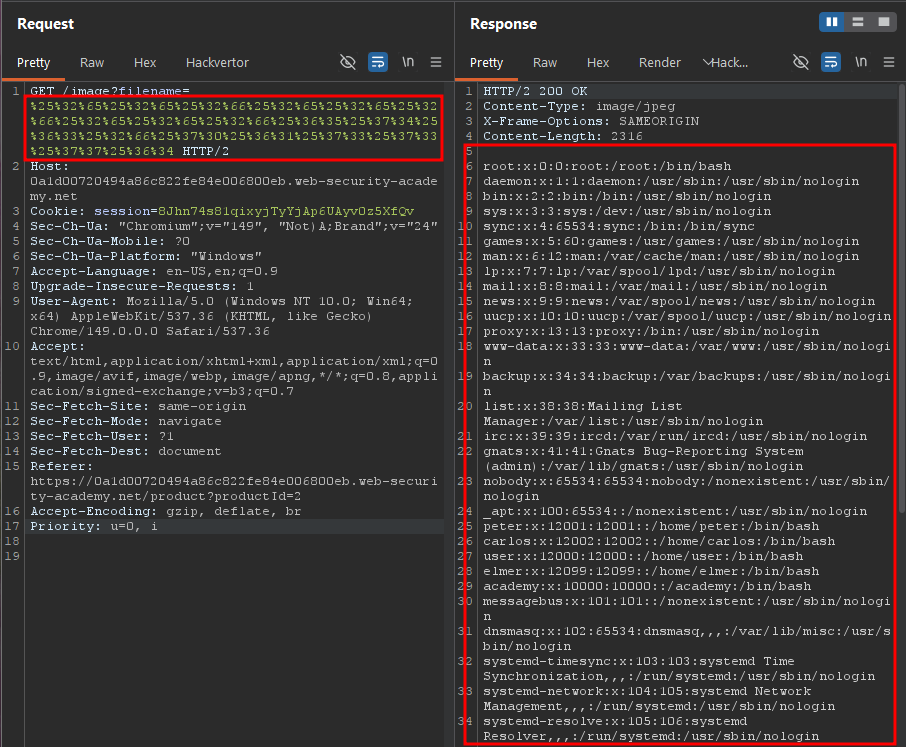The height and width of the screenshot is (747, 906).
Task: Switch Response view to the Pretty tab
Action: point(487,62)
